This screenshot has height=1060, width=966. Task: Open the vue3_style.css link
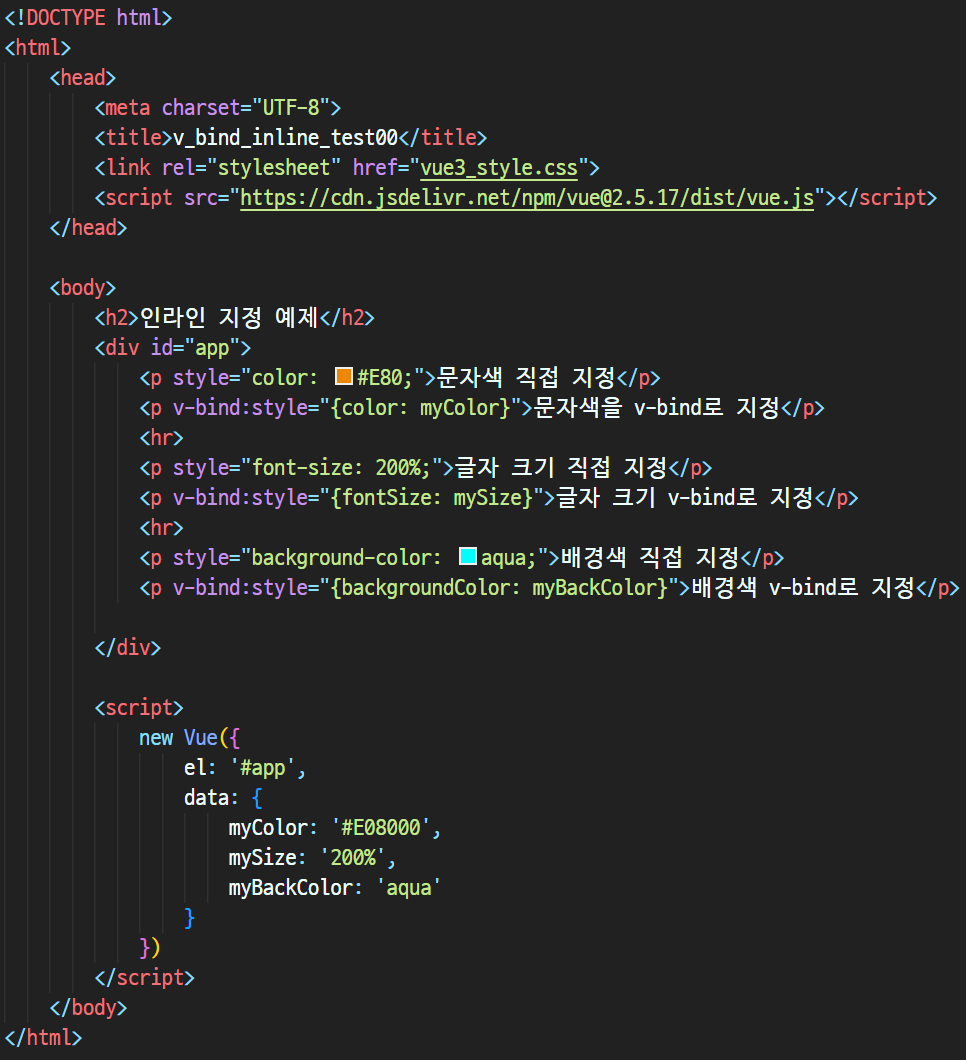(x=499, y=168)
